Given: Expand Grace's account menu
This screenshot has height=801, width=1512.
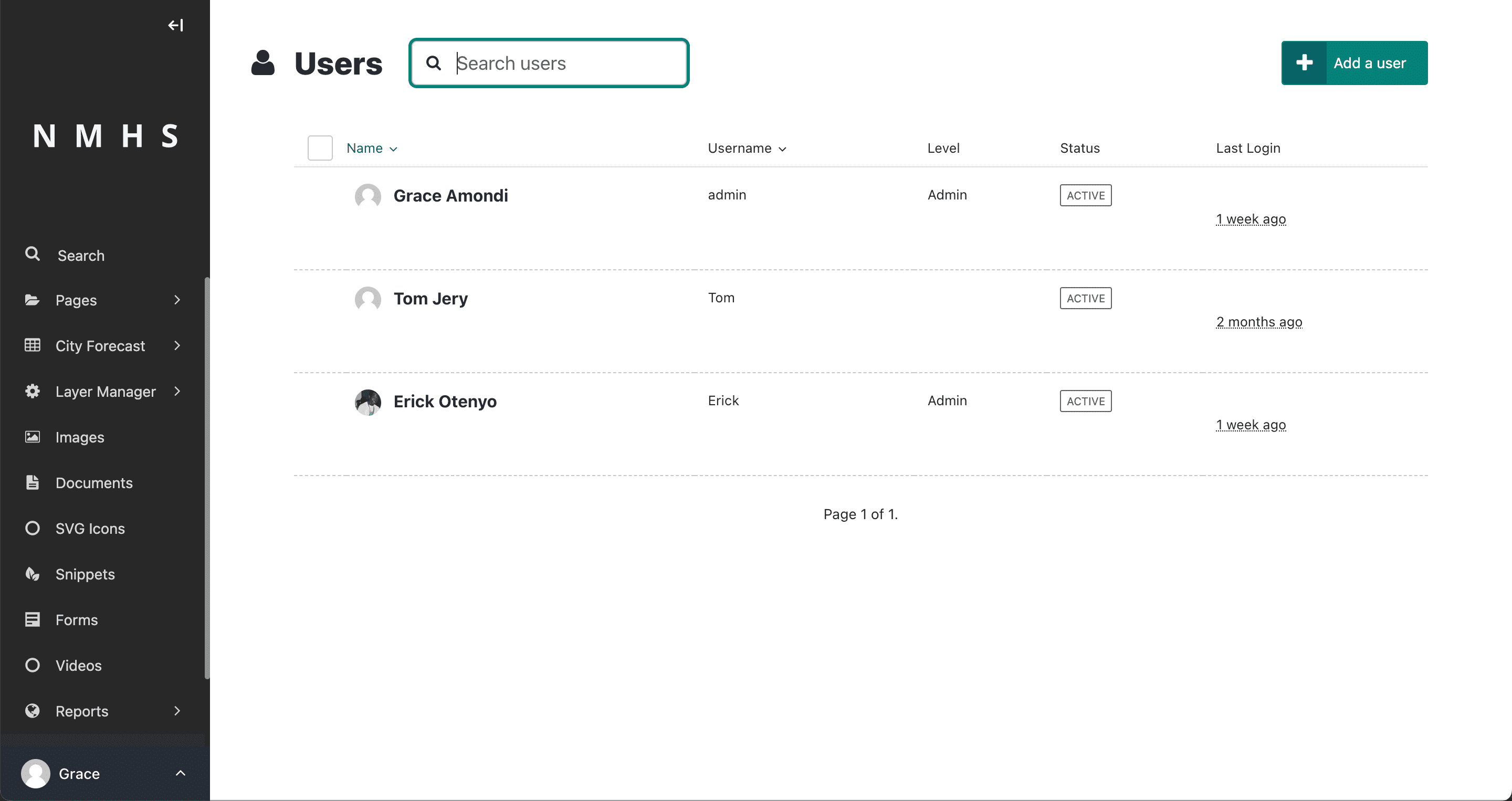Looking at the screenshot, I should coord(104,773).
